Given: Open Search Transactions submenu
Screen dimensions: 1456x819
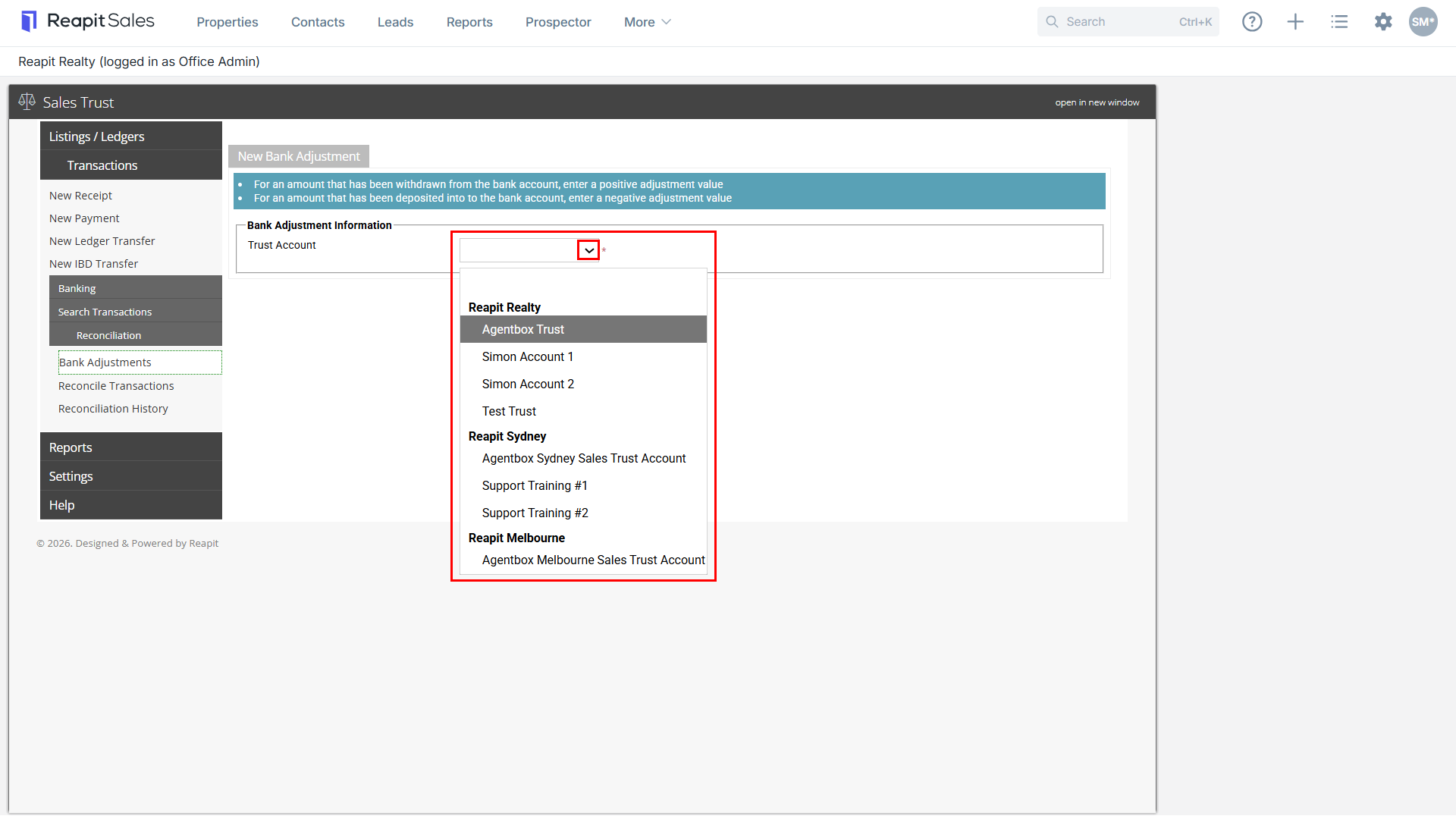Looking at the screenshot, I should tap(136, 312).
